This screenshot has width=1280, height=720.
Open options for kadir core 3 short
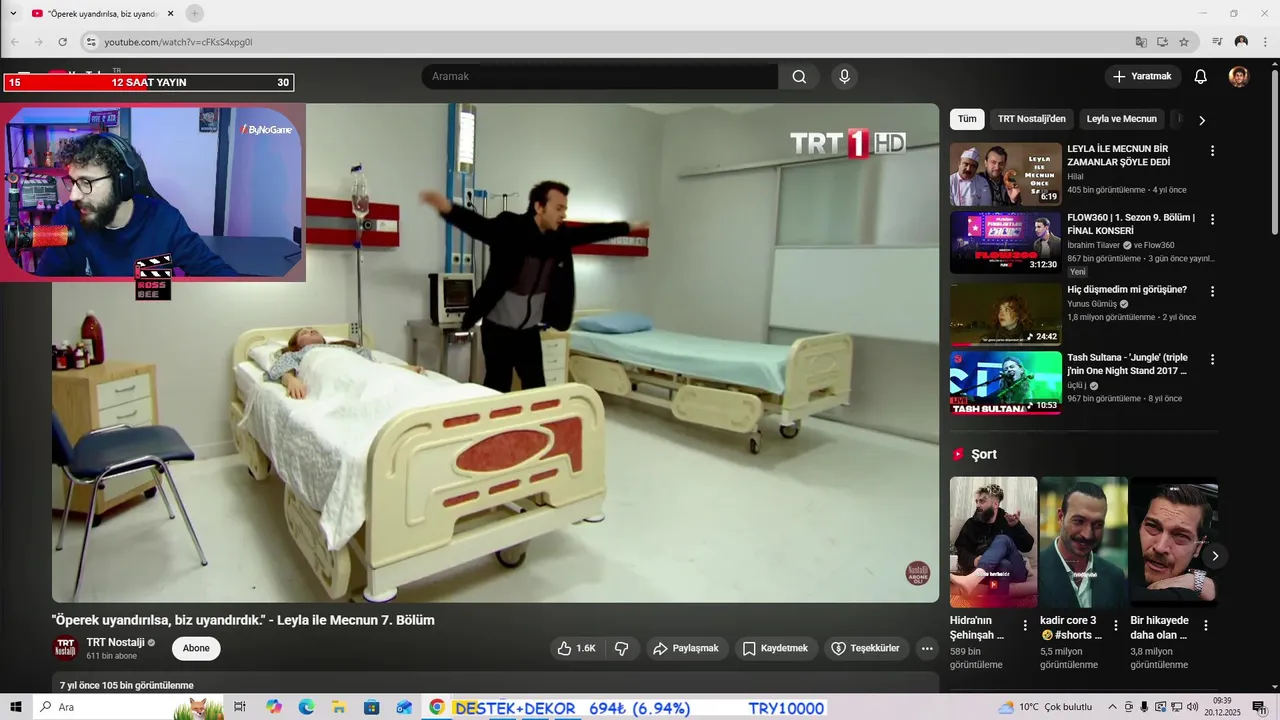(1116, 626)
